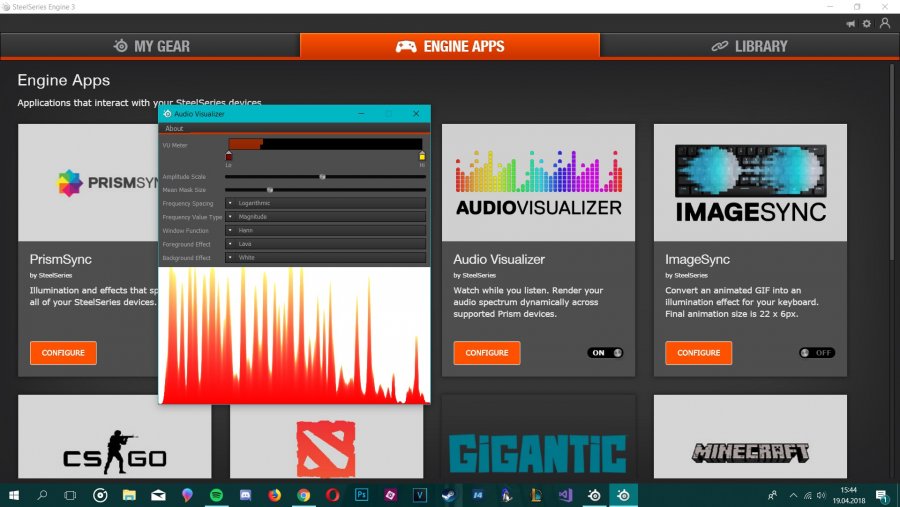Image resolution: width=900 pixels, height=507 pixels.
Task: Launch Discord from the taskbar
Action: click(246, 495)
